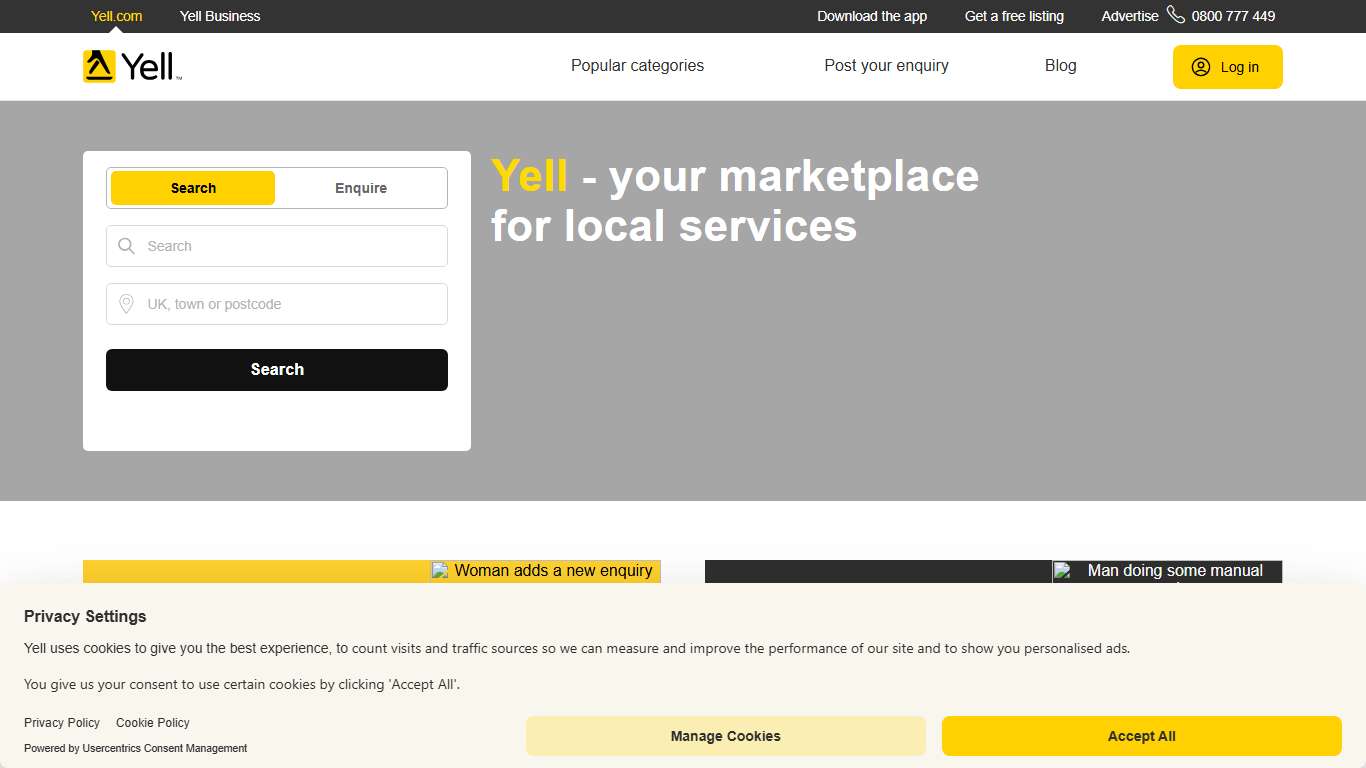The height and width of the screenshot is (768, 1366).
Task: Click Powered by Usercentrics Consent Management
Action: (x=135, y=748)
